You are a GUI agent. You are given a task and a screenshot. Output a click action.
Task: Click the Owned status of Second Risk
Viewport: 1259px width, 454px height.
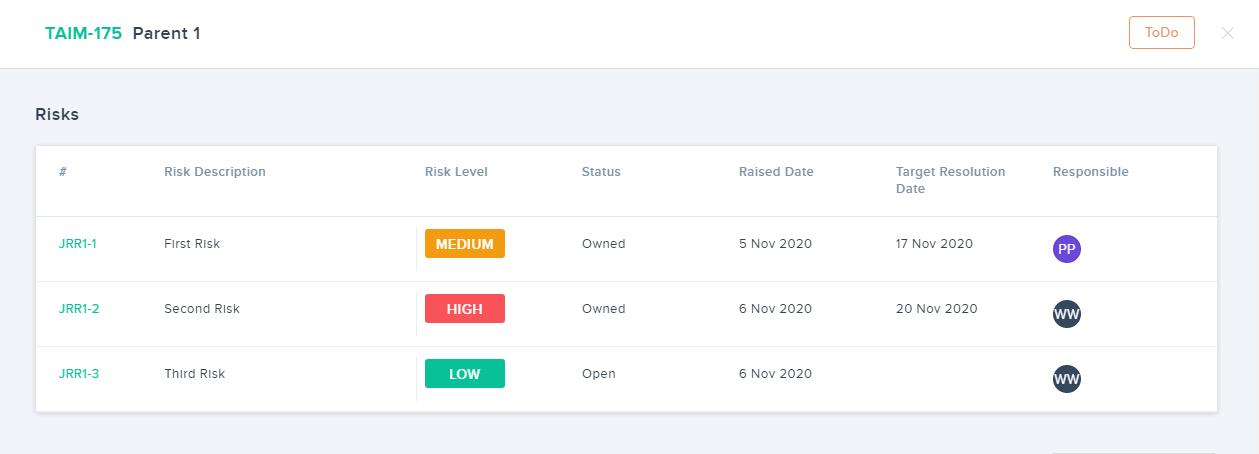pyautogui.click(x=603, y=308)
